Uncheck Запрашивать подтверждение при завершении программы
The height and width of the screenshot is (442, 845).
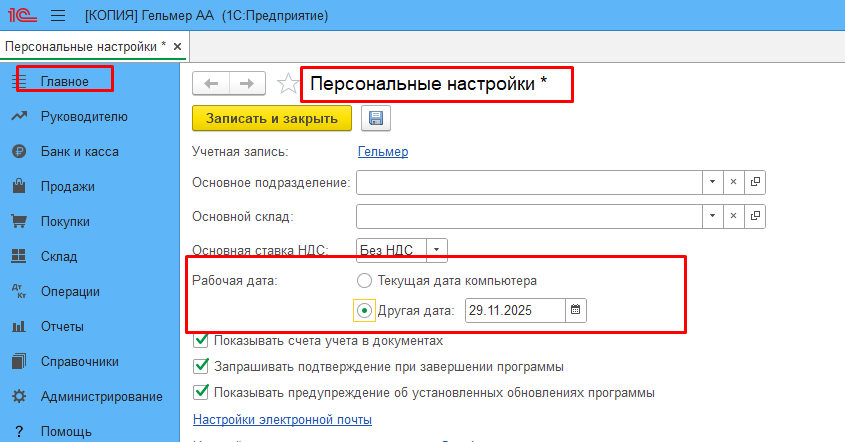click(201, 366)
